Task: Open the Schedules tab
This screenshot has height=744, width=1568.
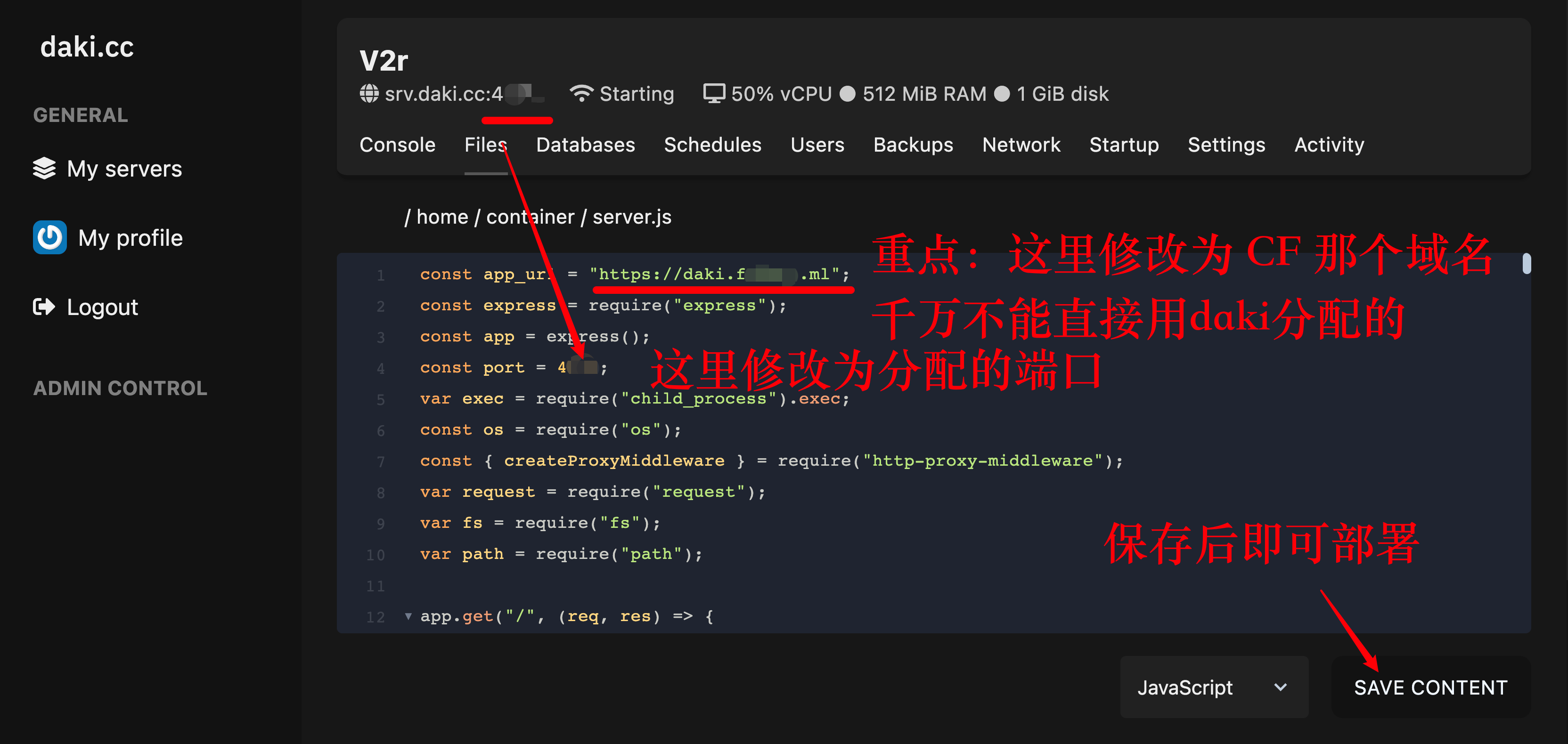Action: click(x=713, y=145)
